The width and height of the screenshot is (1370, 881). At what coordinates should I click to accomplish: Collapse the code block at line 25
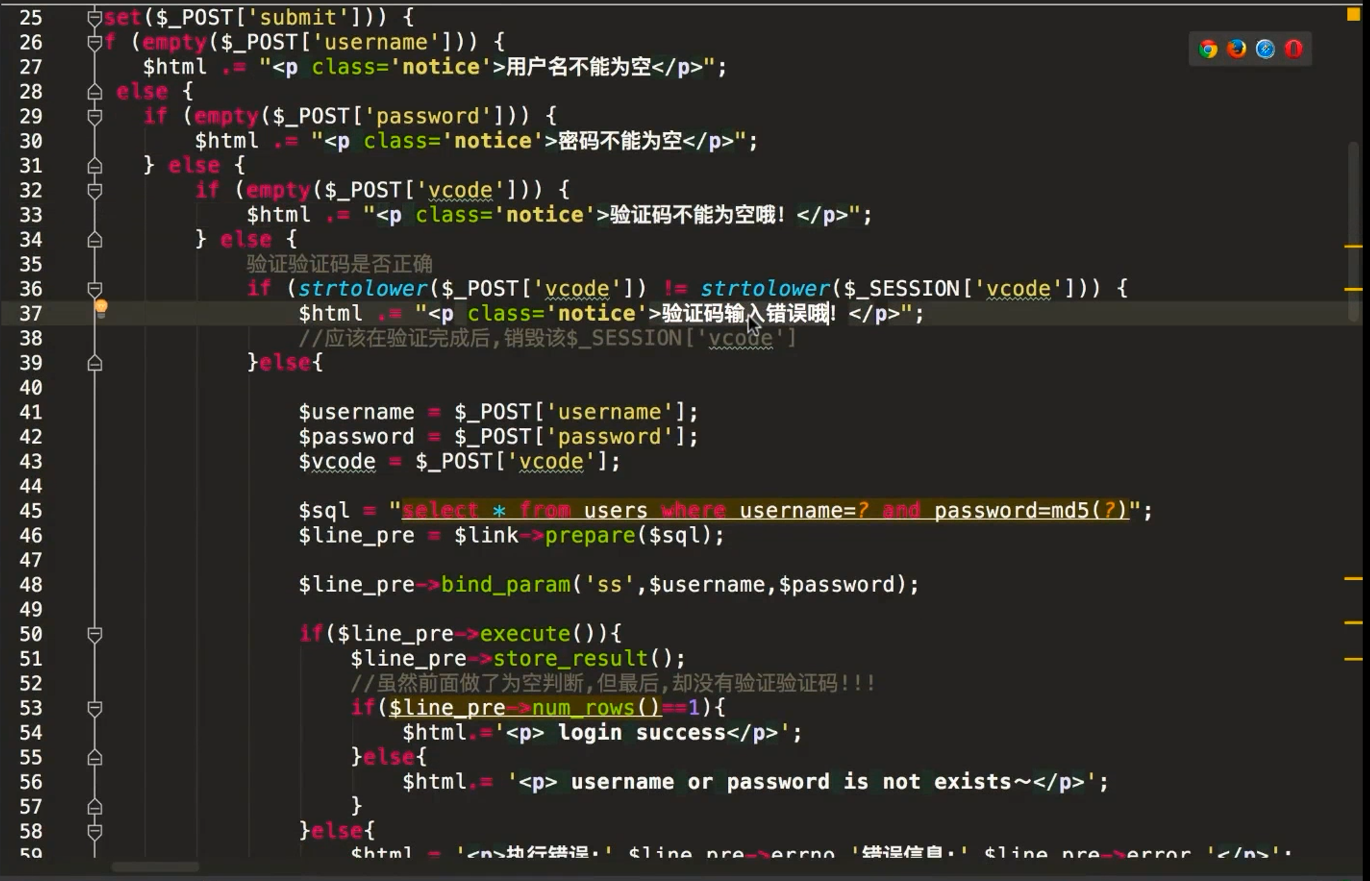coord(95,18)
